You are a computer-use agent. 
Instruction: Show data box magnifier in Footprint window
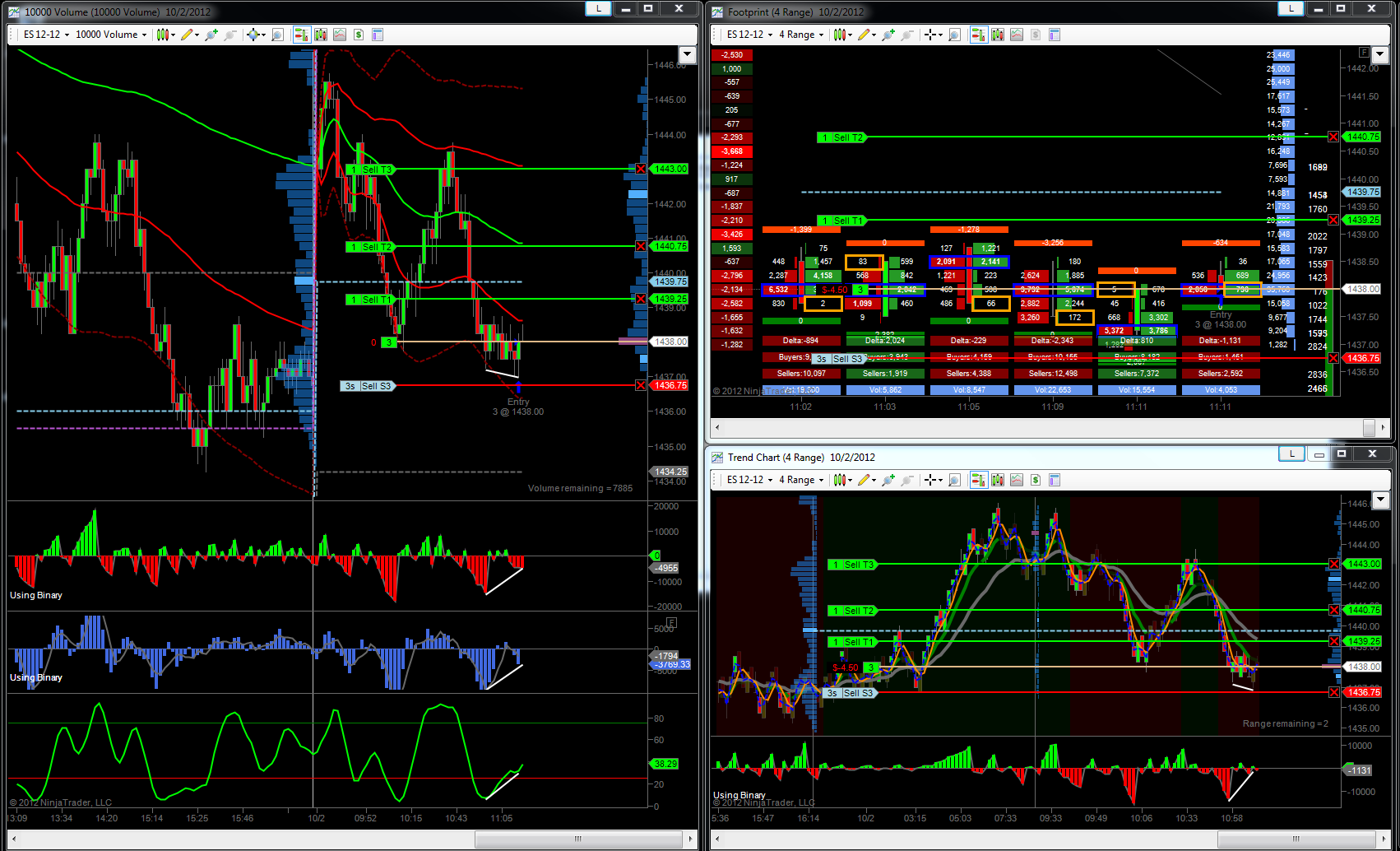(954, 35)
